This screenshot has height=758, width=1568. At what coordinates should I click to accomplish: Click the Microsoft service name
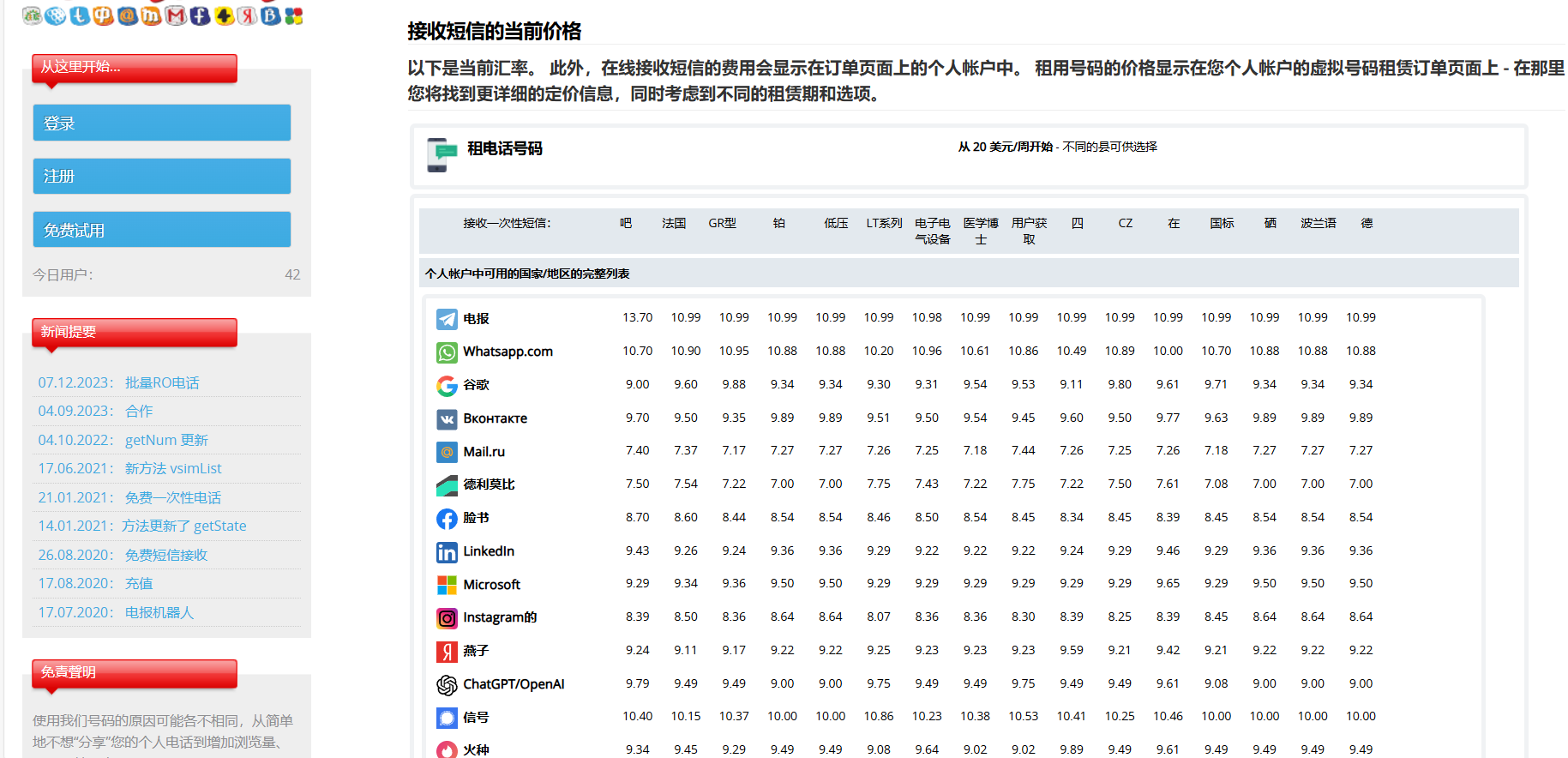(x=491, y=585)
